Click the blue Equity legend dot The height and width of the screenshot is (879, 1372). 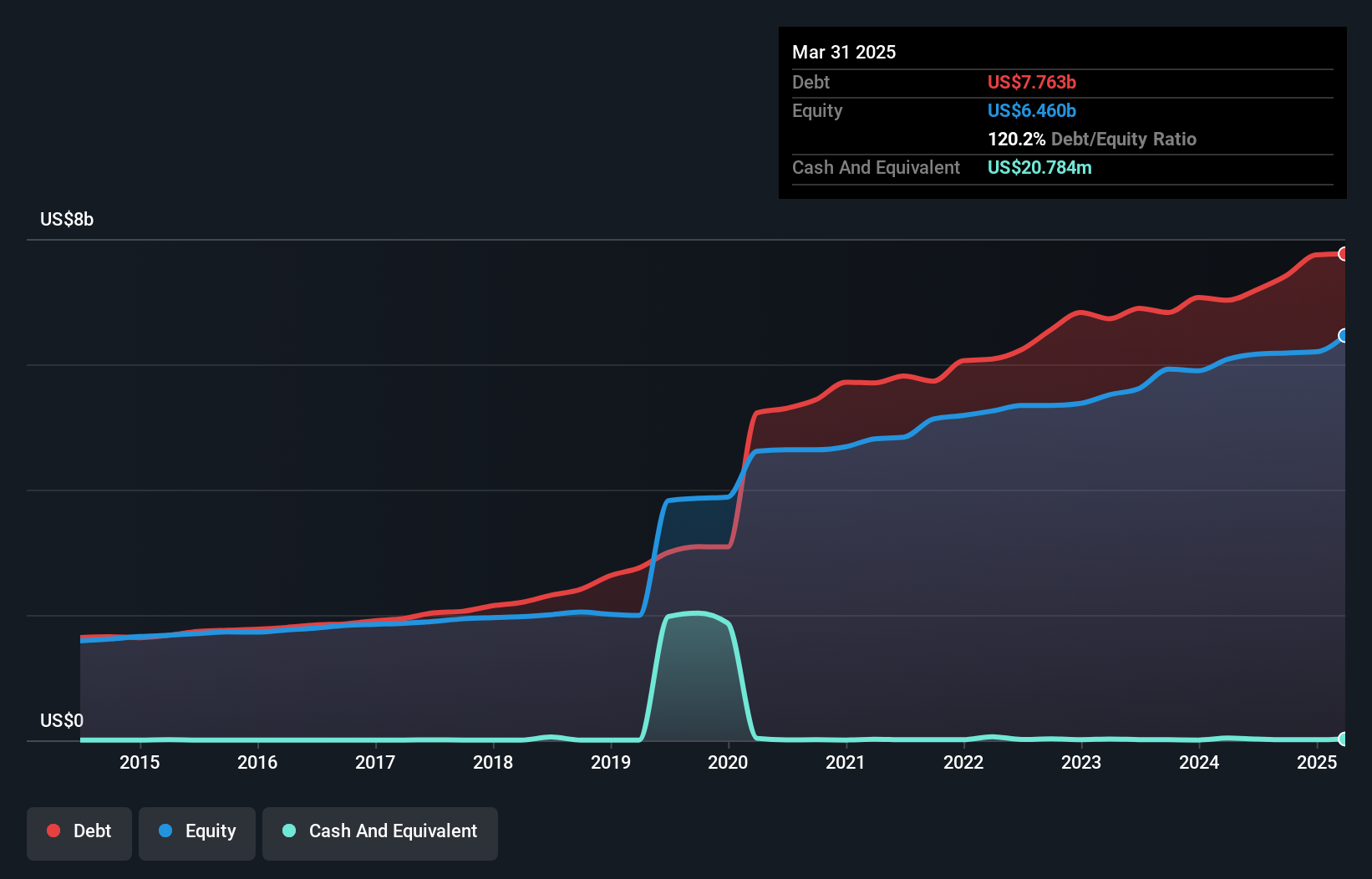coord(165,831)
